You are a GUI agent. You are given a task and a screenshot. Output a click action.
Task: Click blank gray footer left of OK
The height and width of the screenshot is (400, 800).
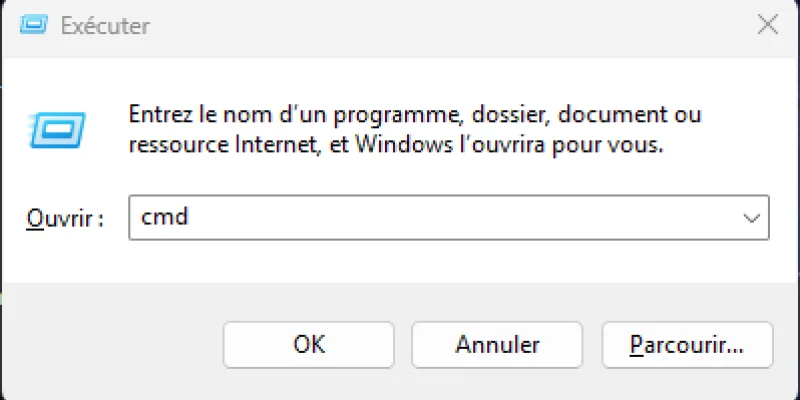[x=110, y=345]
